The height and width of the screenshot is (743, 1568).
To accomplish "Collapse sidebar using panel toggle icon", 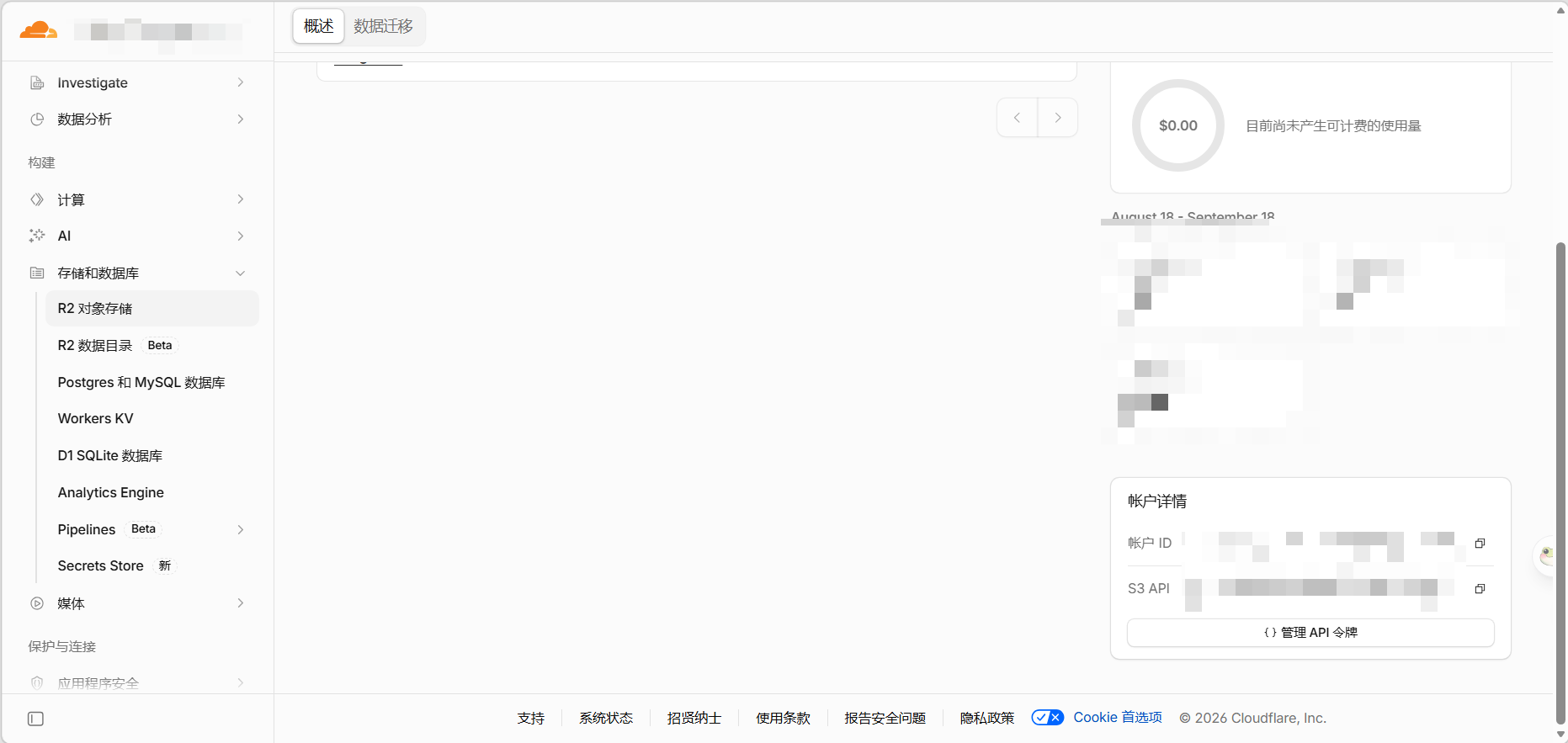I will point(35,719).
